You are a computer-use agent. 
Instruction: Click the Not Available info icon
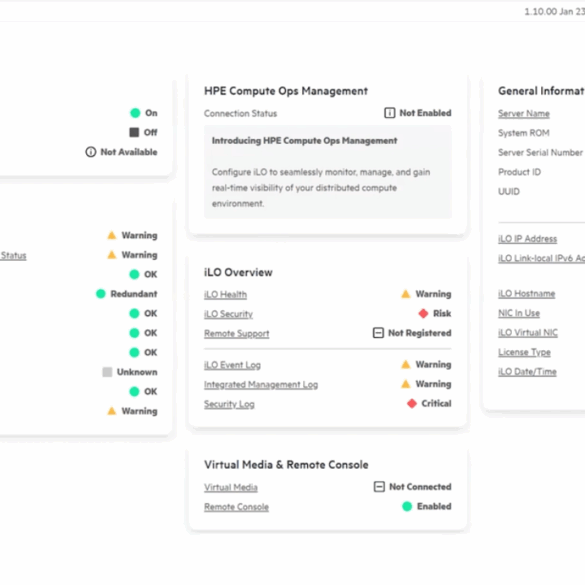tap(91, 152)
